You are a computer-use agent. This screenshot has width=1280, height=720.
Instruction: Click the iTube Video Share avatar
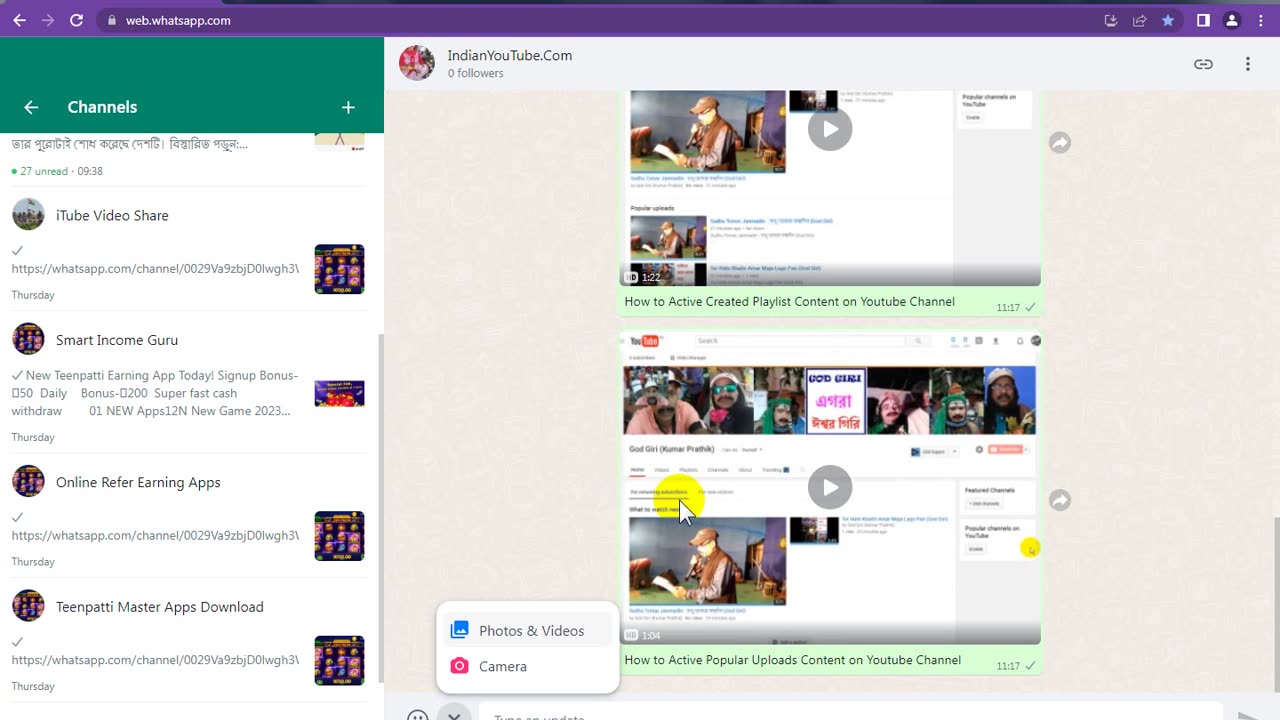point(28,214)
